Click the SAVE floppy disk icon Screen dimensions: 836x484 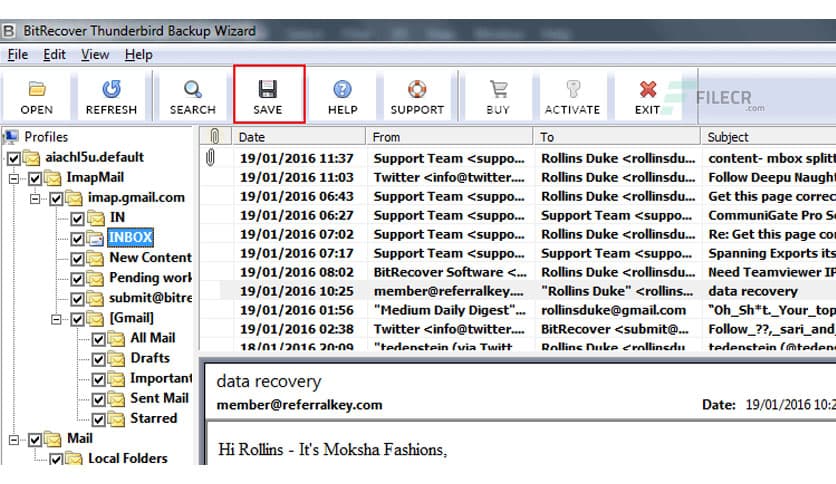pos(268,89)
